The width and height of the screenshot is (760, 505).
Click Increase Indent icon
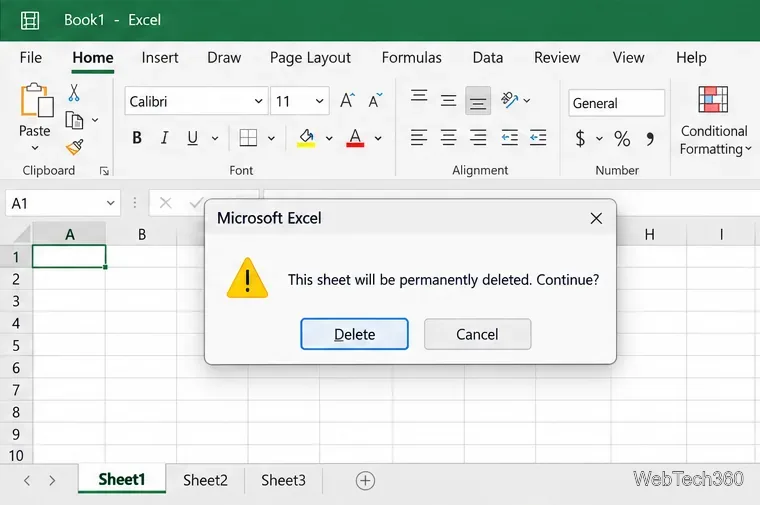click(x=538, y=138)
